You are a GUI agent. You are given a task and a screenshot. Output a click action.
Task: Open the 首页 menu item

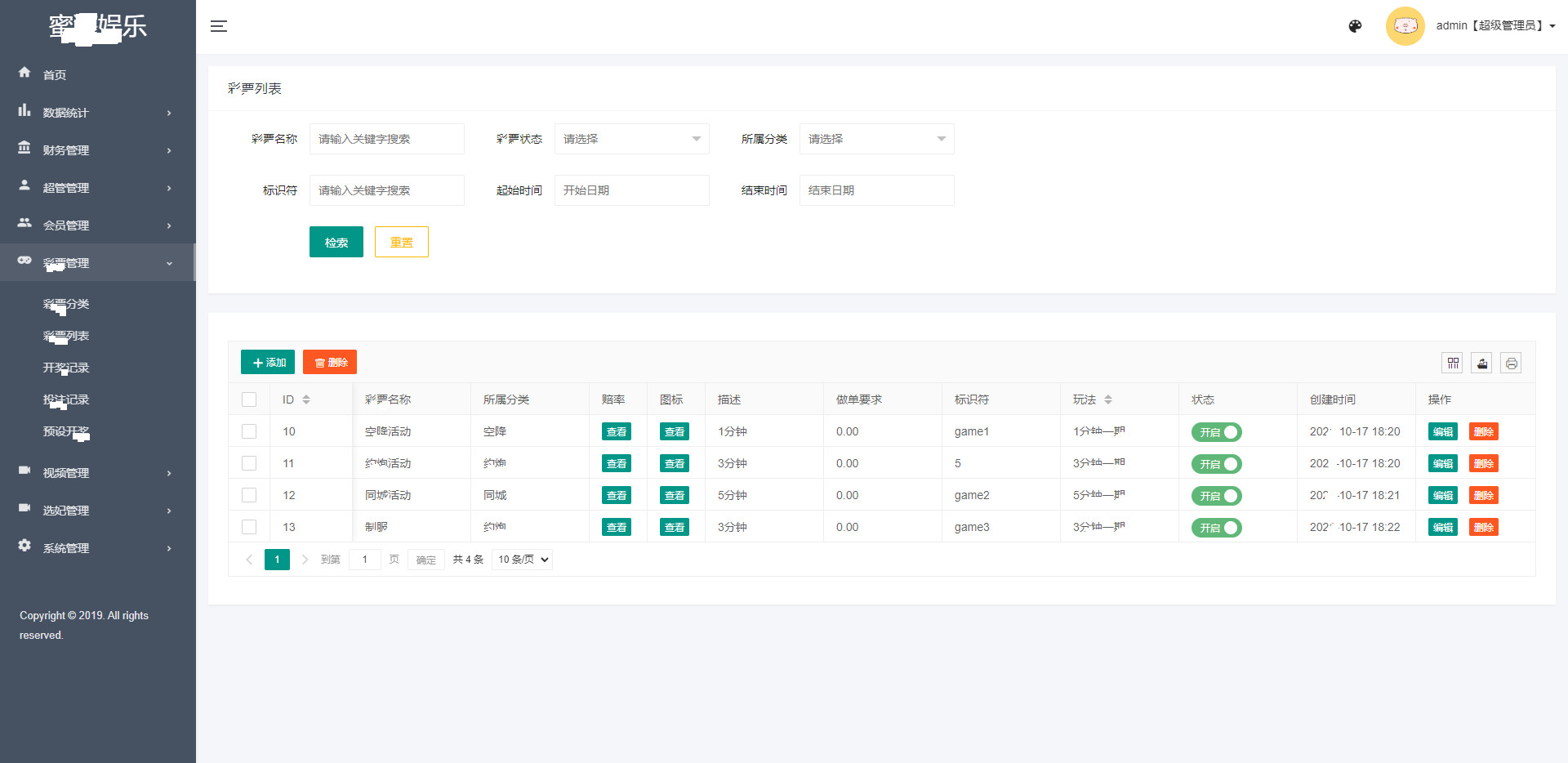click(x=98, y=74)
